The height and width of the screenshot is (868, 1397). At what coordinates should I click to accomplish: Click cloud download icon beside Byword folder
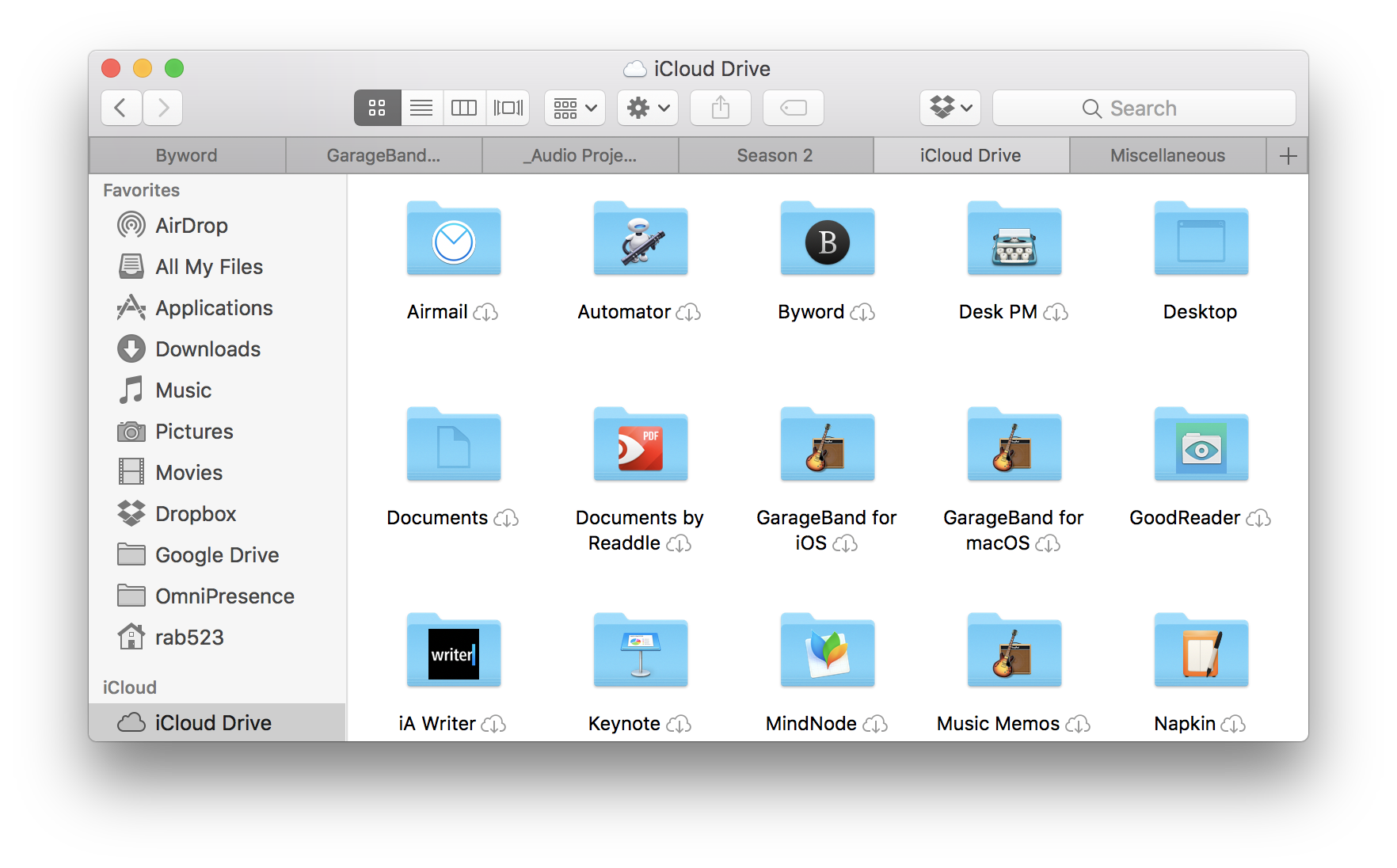[862, 313]
